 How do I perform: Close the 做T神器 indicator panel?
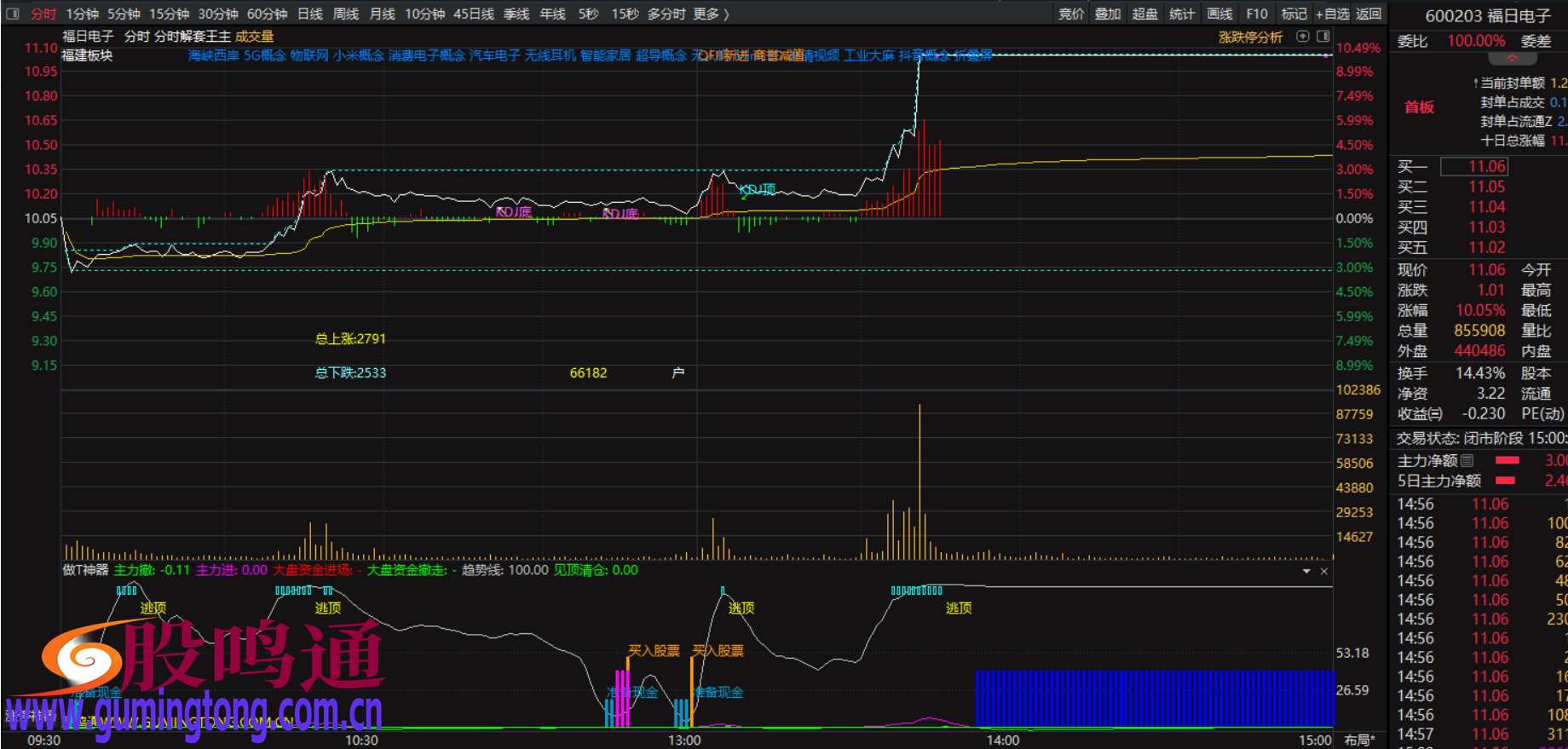pyautogui.click(x=1324, y=571)
